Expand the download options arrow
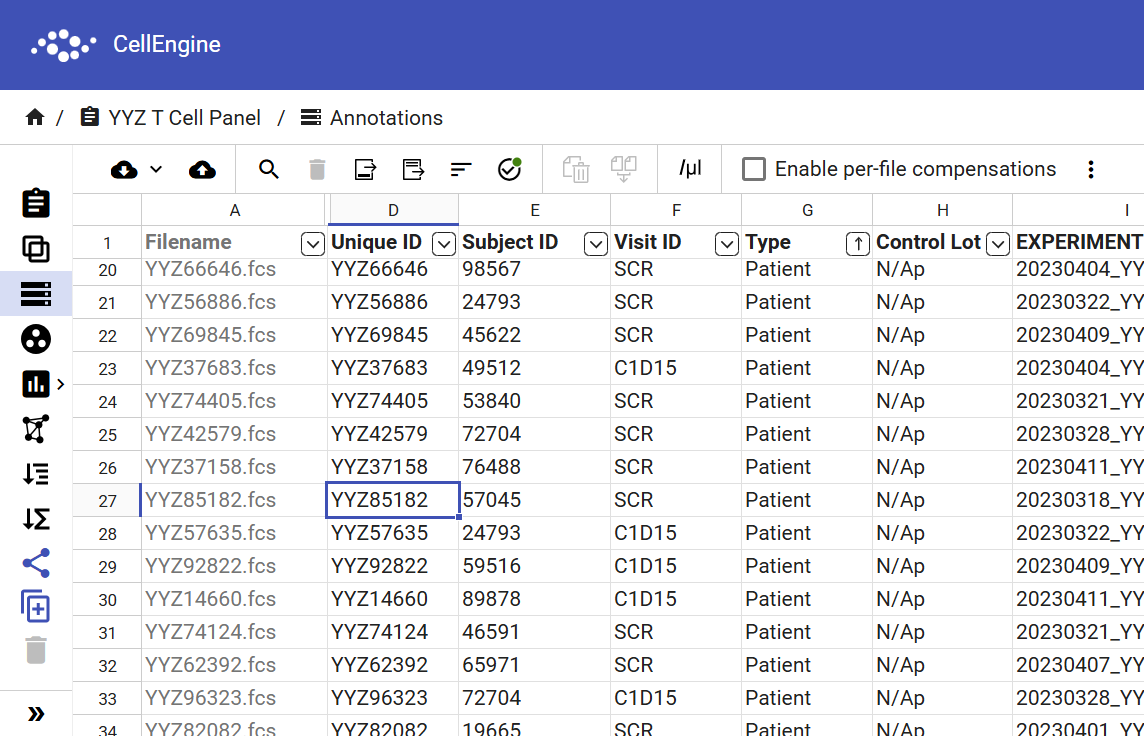The image size is (1144, 736). click(156, 169)
